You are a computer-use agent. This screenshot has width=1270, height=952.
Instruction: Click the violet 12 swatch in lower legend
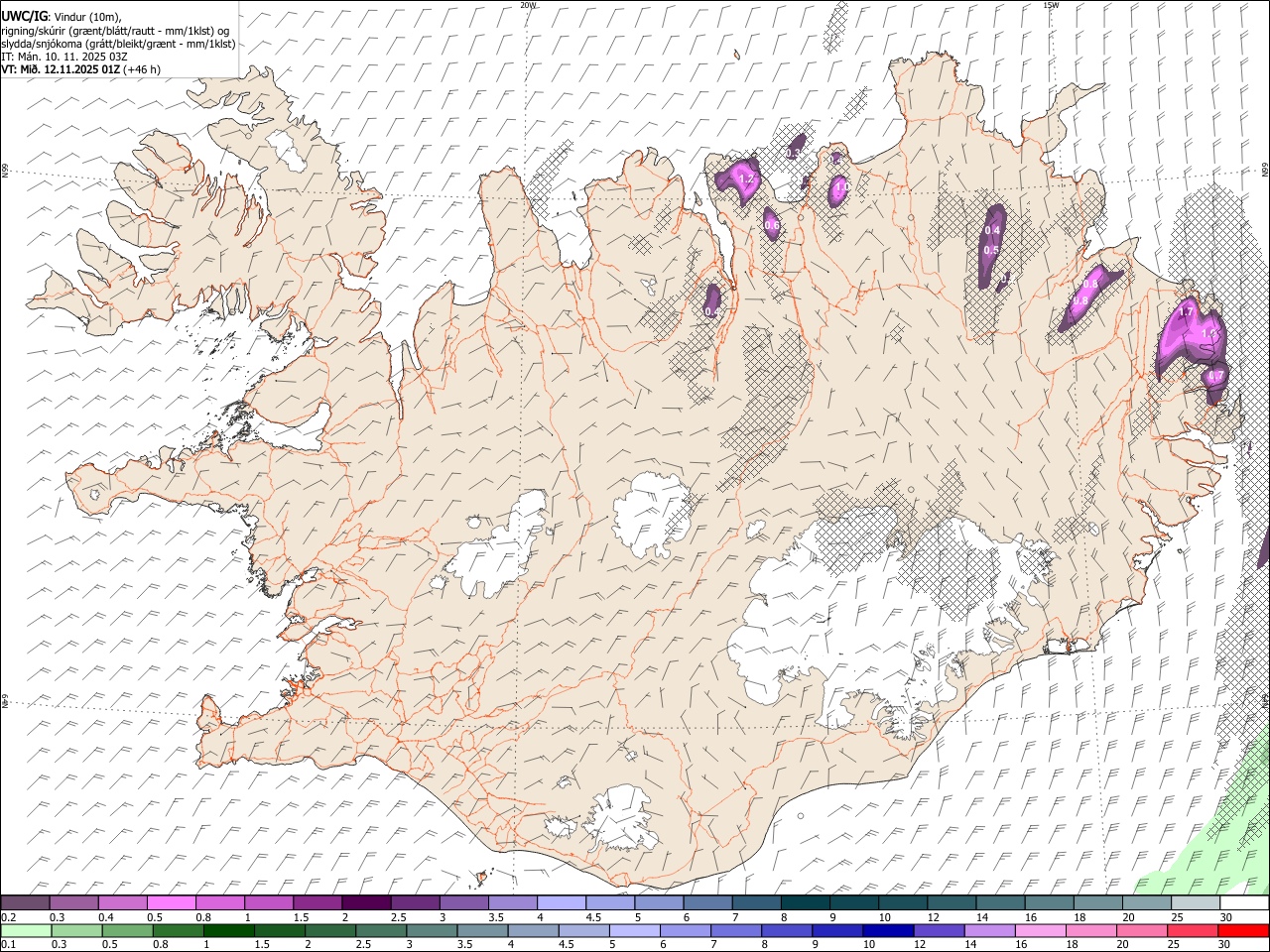pos(939,930)
